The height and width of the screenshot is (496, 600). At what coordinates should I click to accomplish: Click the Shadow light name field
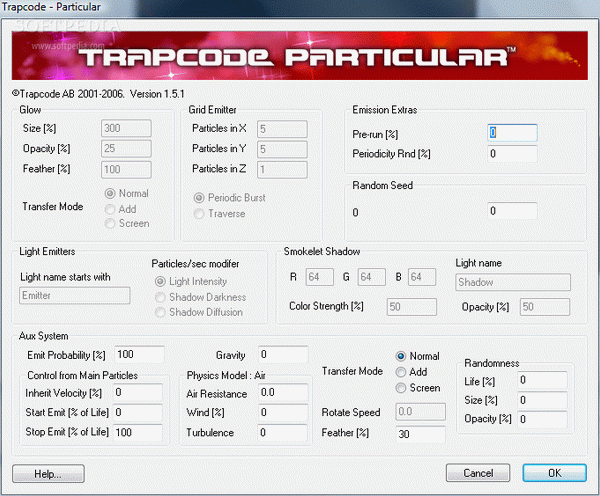(x=513, y=282)
